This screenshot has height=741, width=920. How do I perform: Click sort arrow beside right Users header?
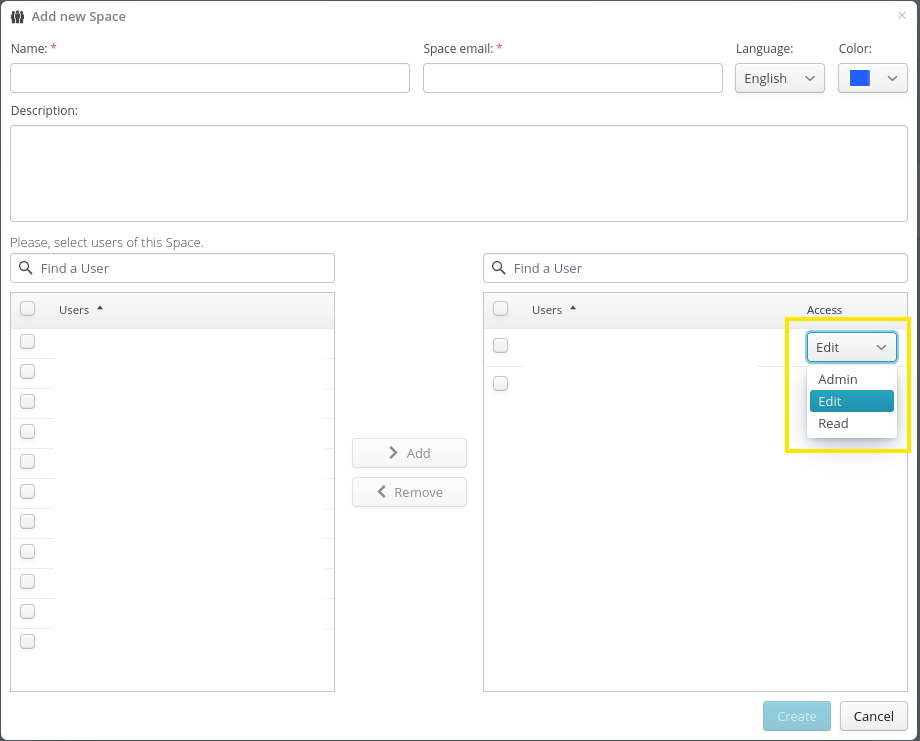pyautogui.click(x=573, y=309)
